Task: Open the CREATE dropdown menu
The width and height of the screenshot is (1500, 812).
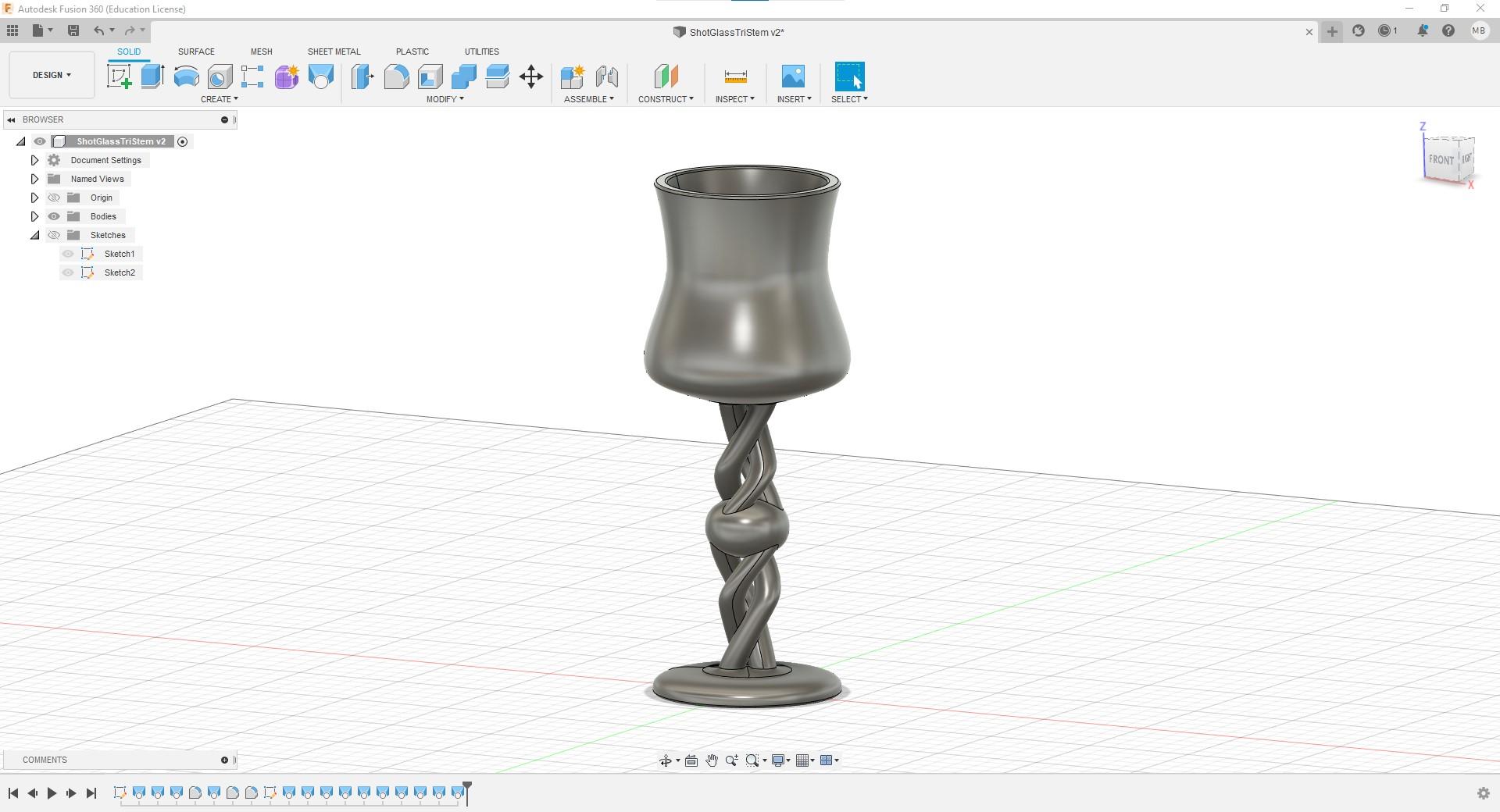Action: [220, 99]
